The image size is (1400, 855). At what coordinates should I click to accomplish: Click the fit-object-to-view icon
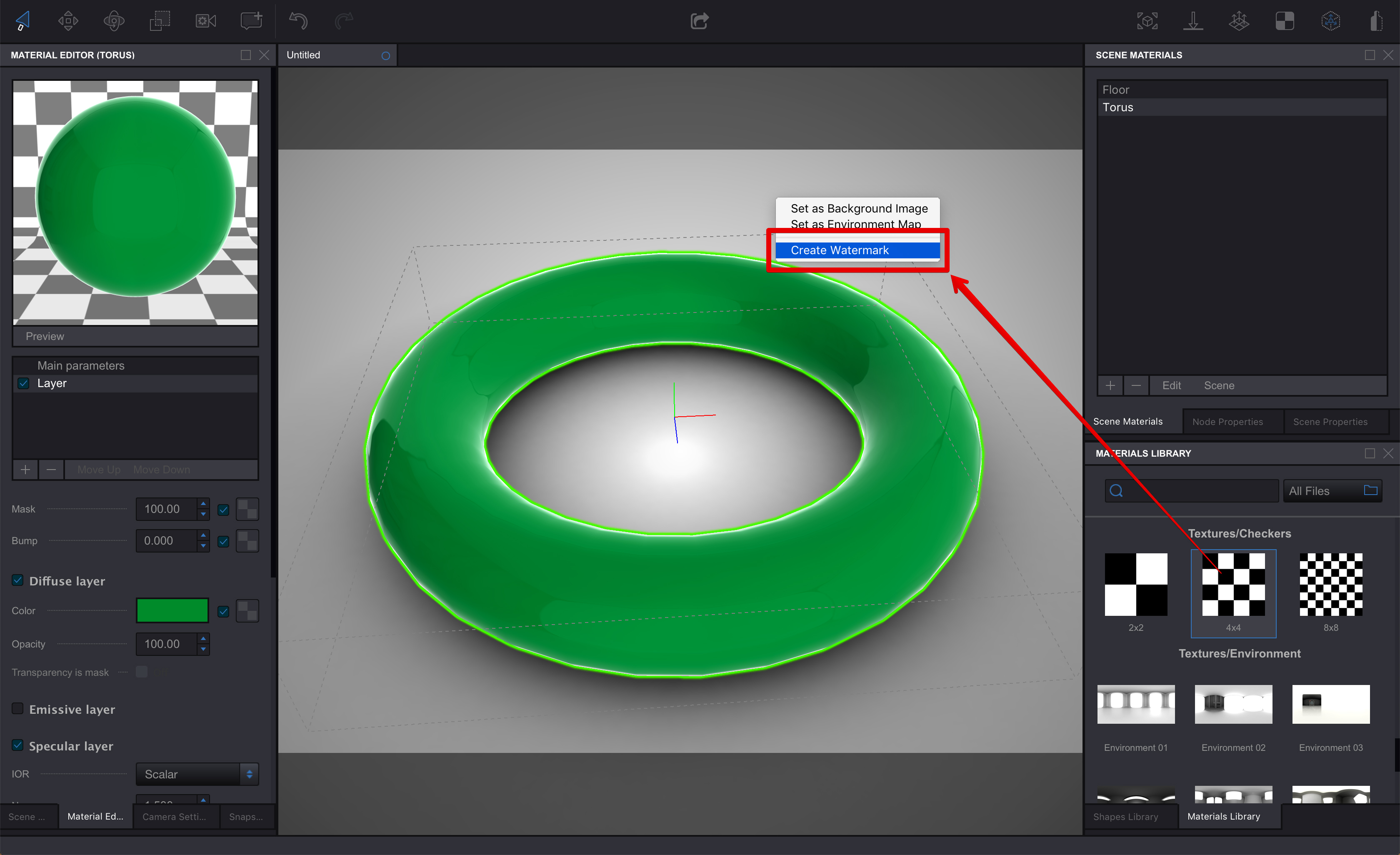1148,20
